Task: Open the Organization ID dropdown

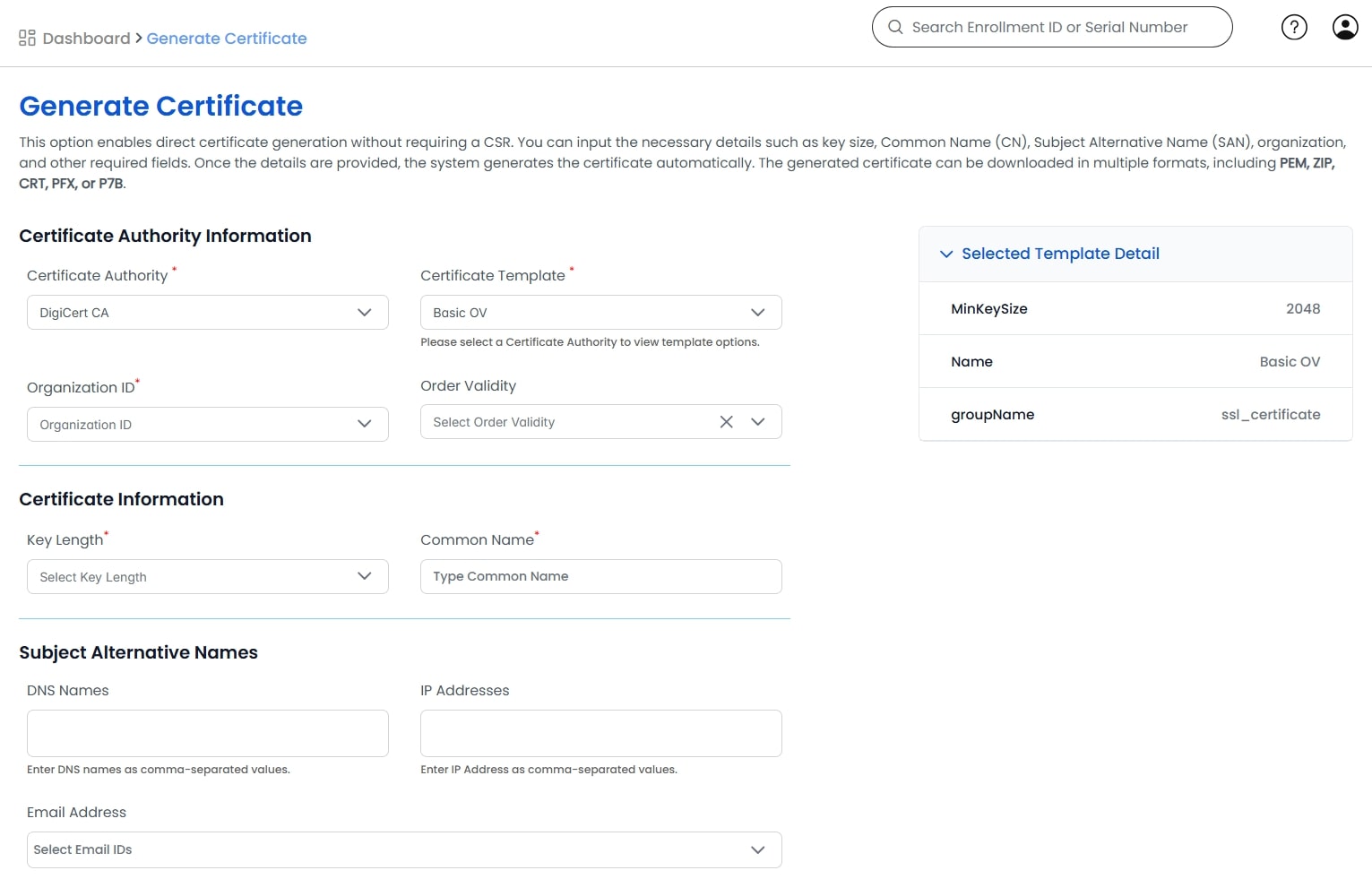Action: click(208, 425)
